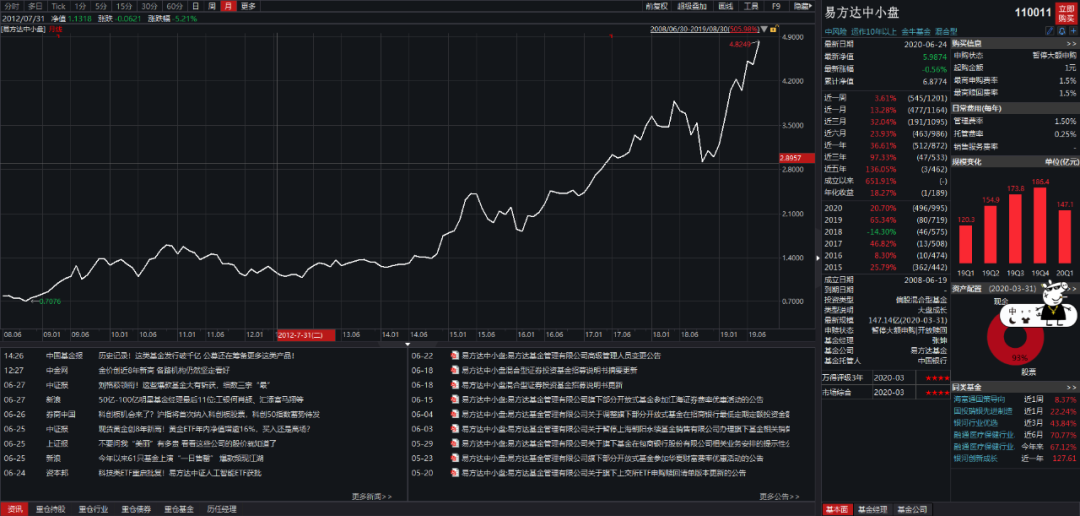
Task: Click the 更多新闻>> link
Action: pos(372,496)
